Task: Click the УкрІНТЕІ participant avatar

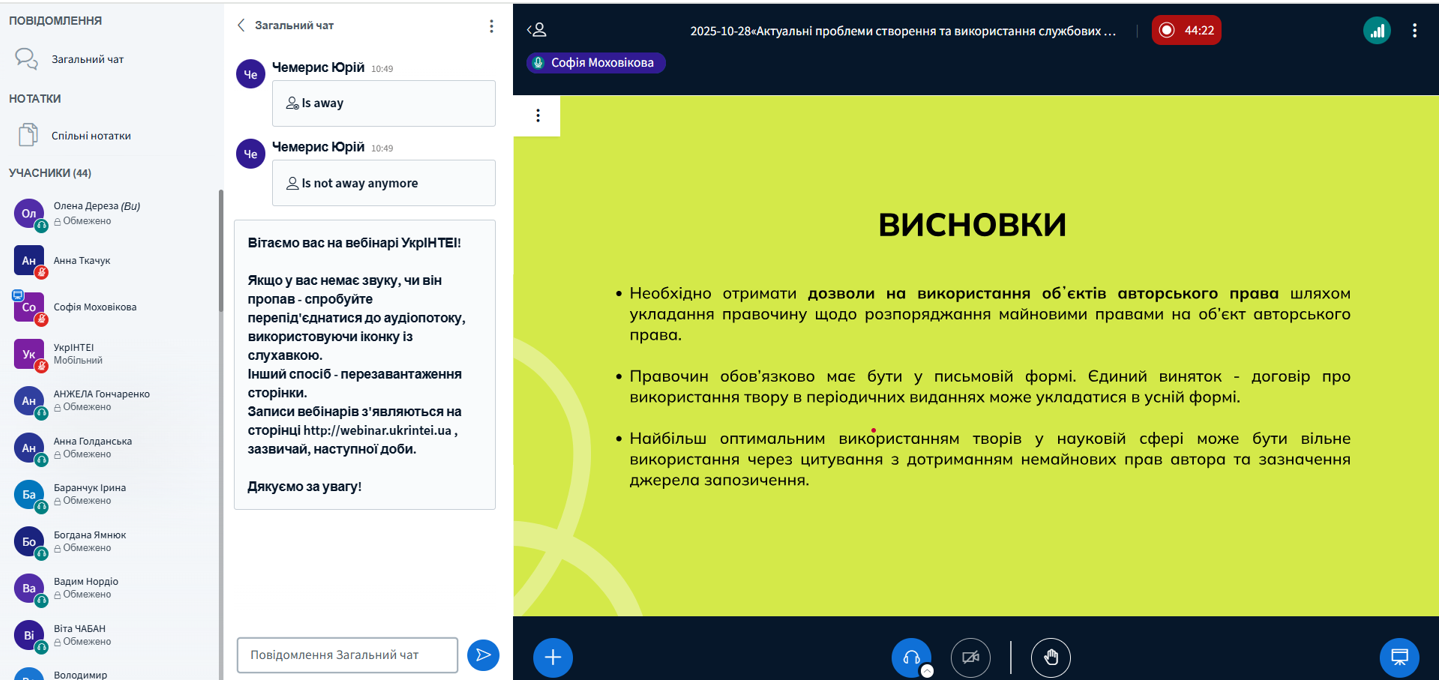Action: [x=29, y=354]
